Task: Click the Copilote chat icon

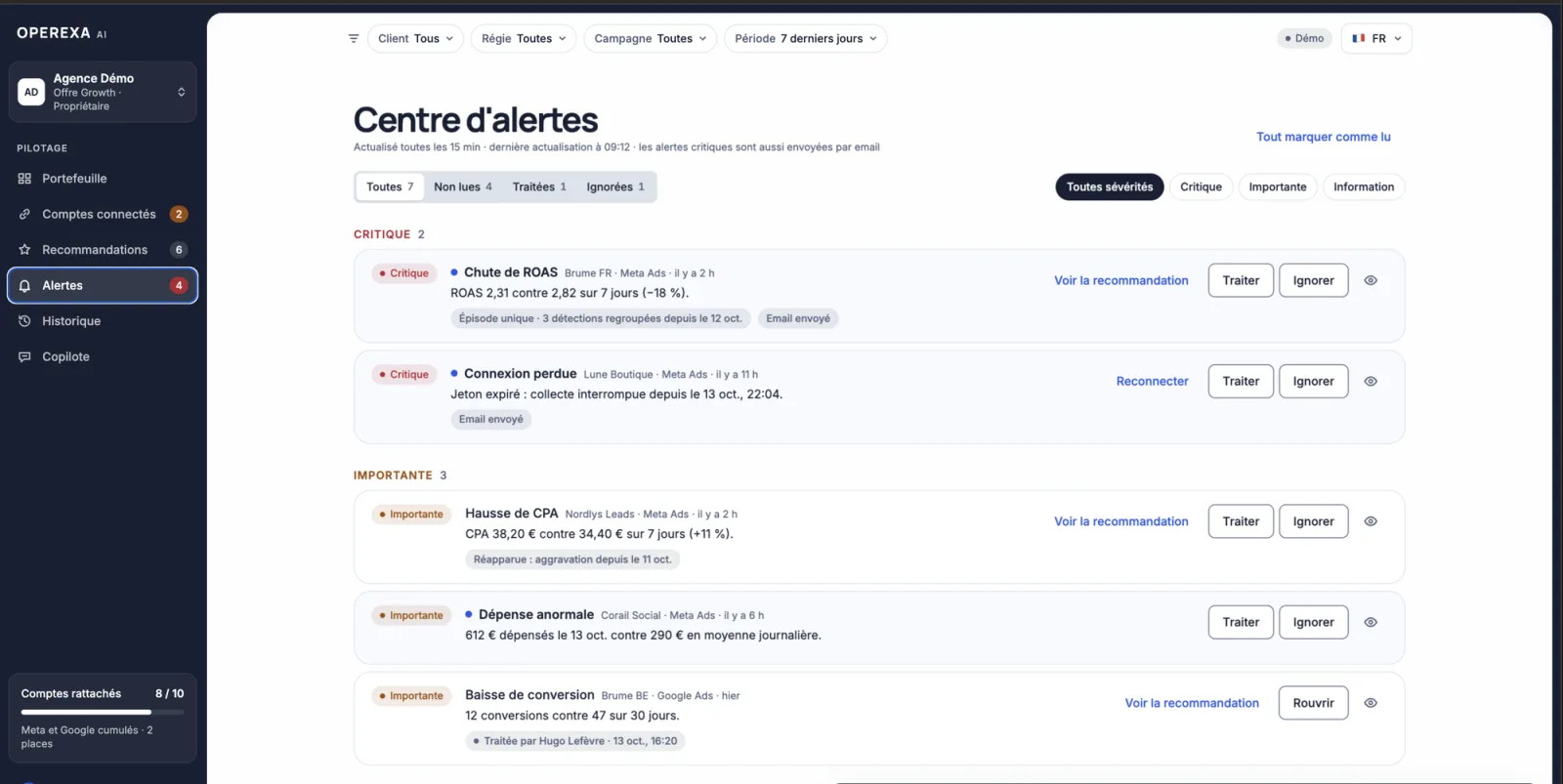Action: pos(24,357)
